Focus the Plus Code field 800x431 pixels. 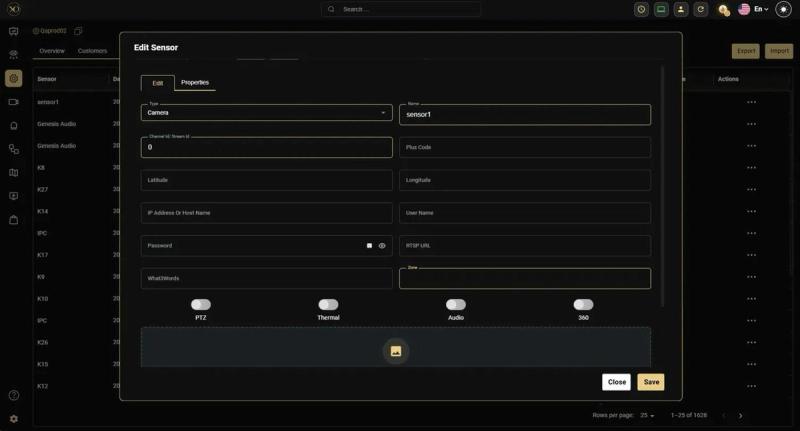525,147
